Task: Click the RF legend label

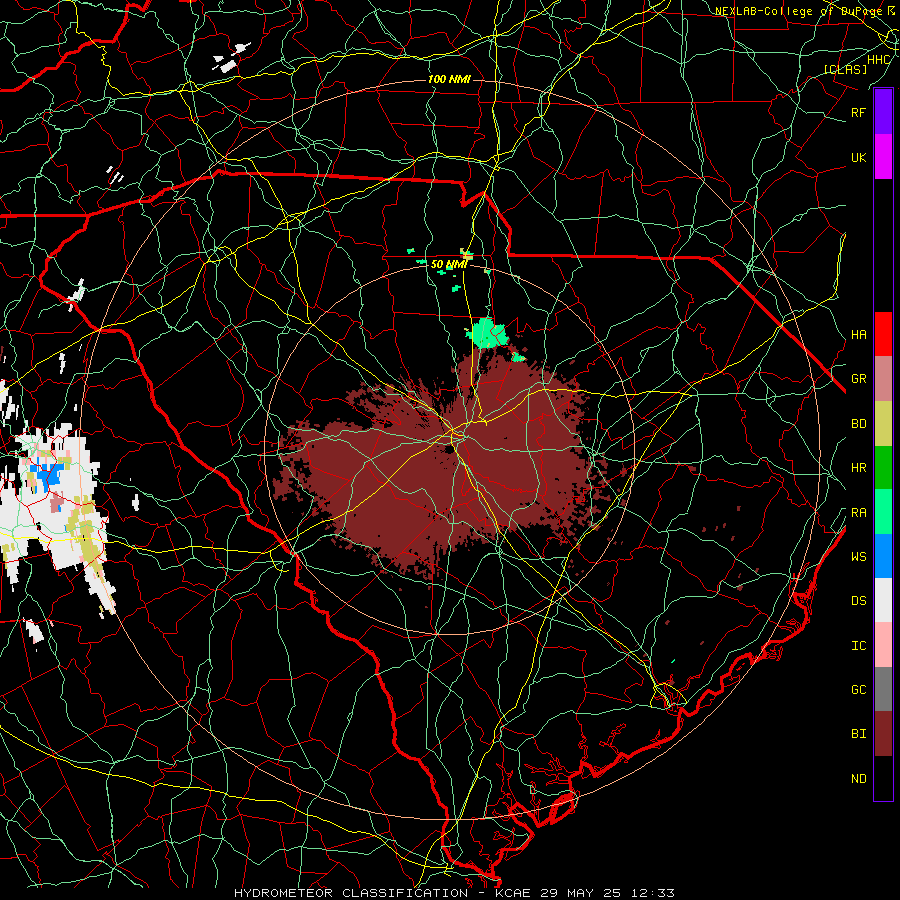Action: coord(858,112)
